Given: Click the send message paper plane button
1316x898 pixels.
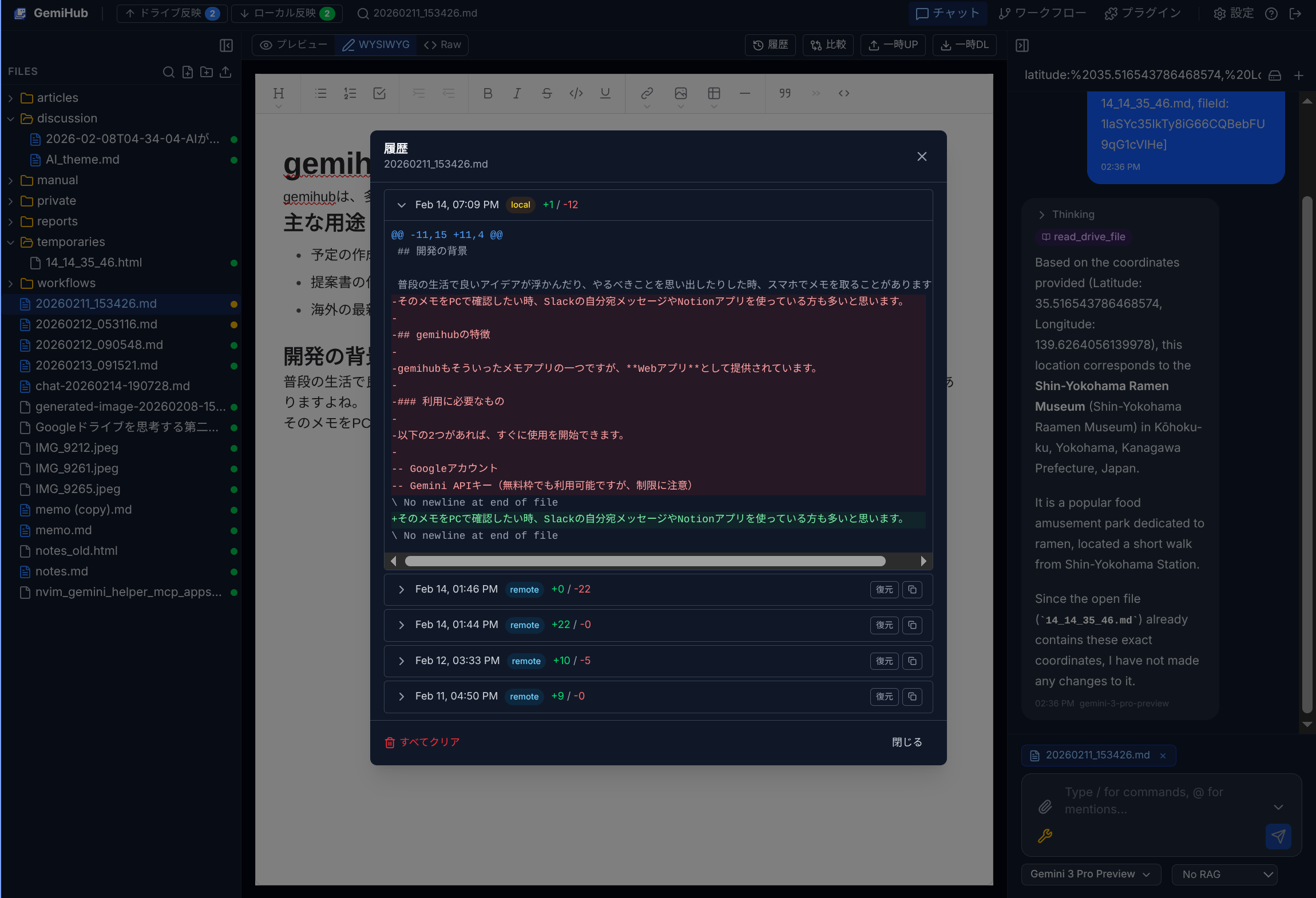Looking at the screenshot, I should 1278,836.
